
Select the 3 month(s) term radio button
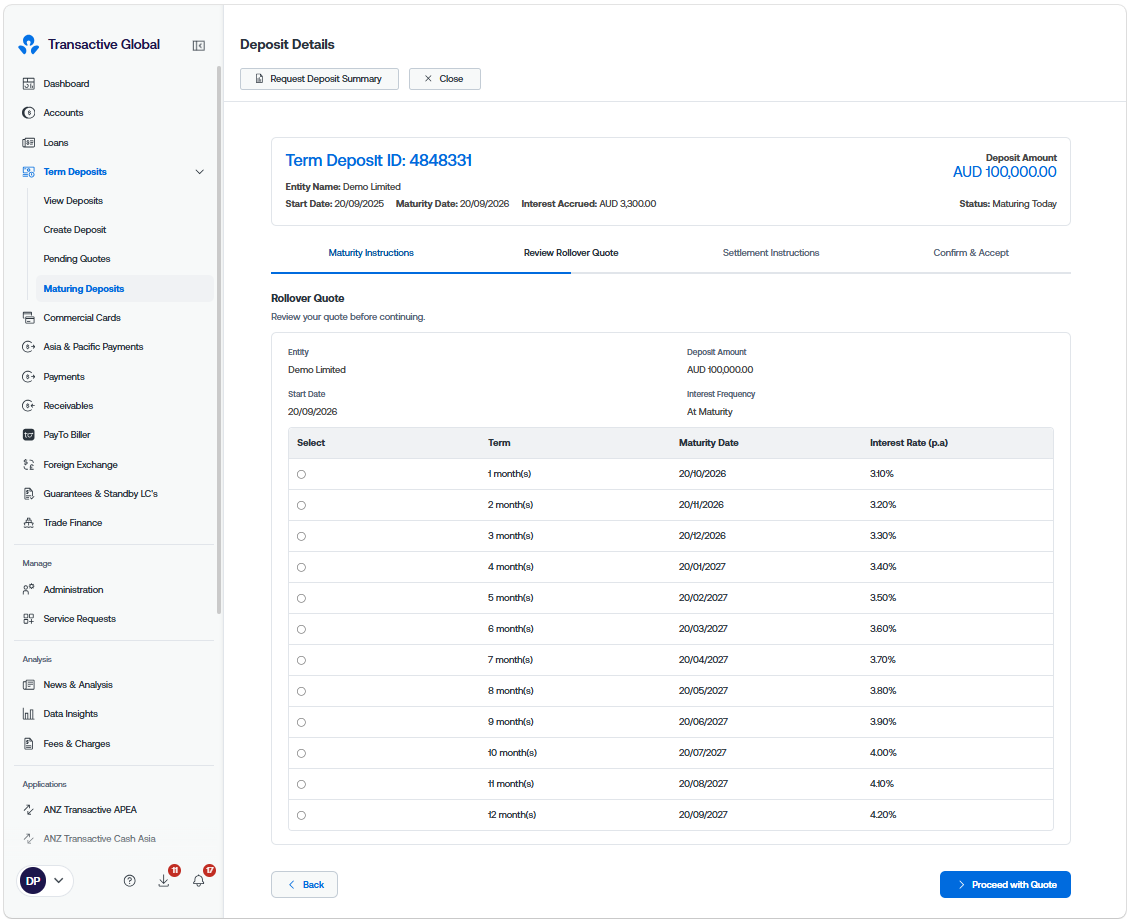tap(302, 537)
